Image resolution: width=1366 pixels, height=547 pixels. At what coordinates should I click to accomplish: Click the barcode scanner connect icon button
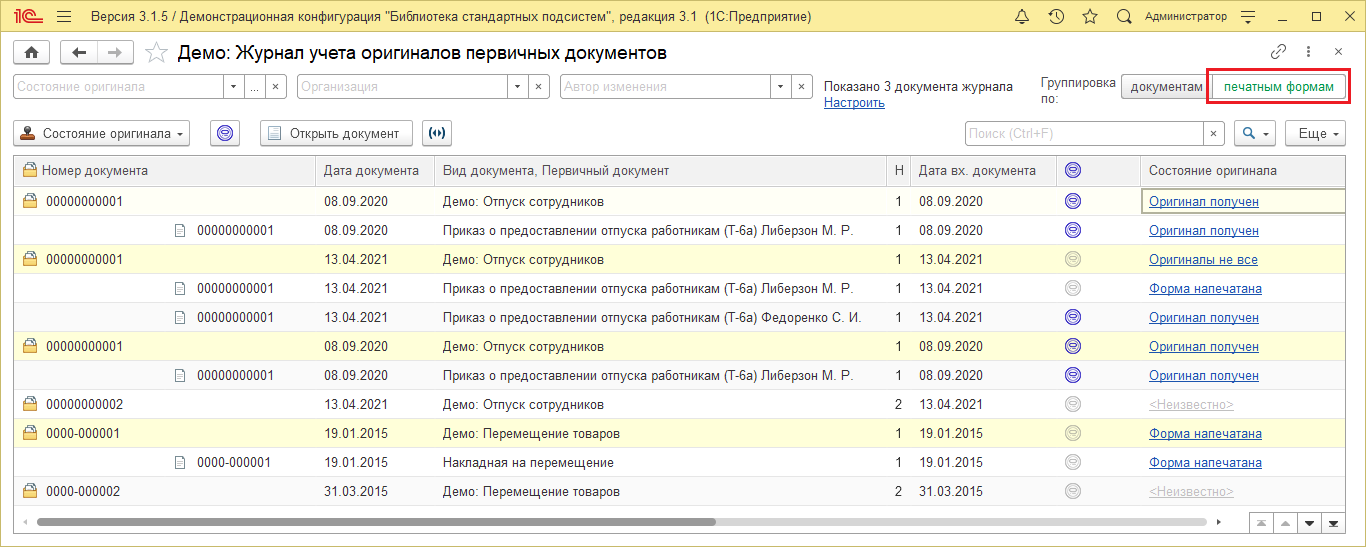click(436, 133)
